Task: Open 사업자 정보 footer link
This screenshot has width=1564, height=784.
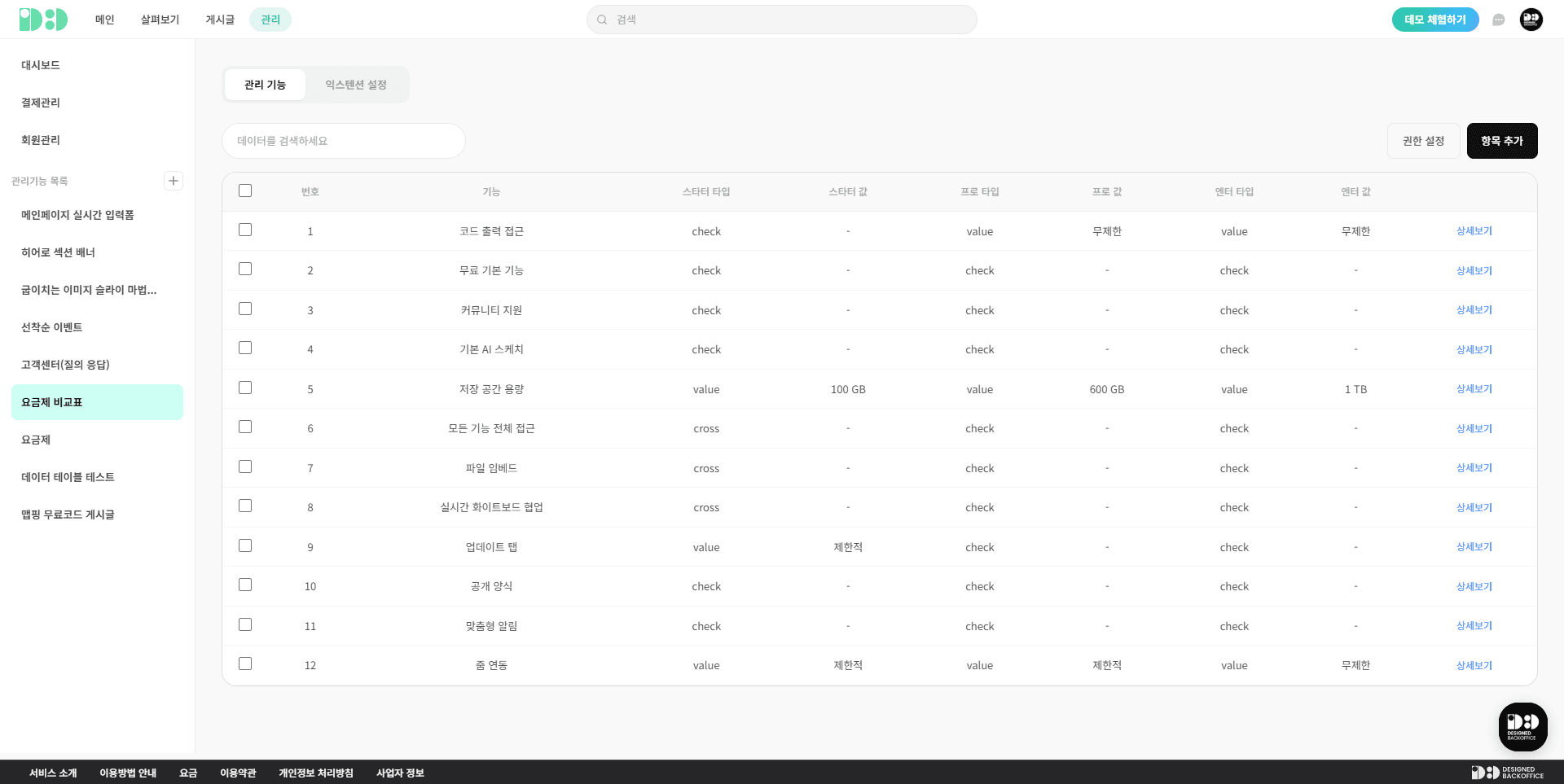Action: coord(400,773)
